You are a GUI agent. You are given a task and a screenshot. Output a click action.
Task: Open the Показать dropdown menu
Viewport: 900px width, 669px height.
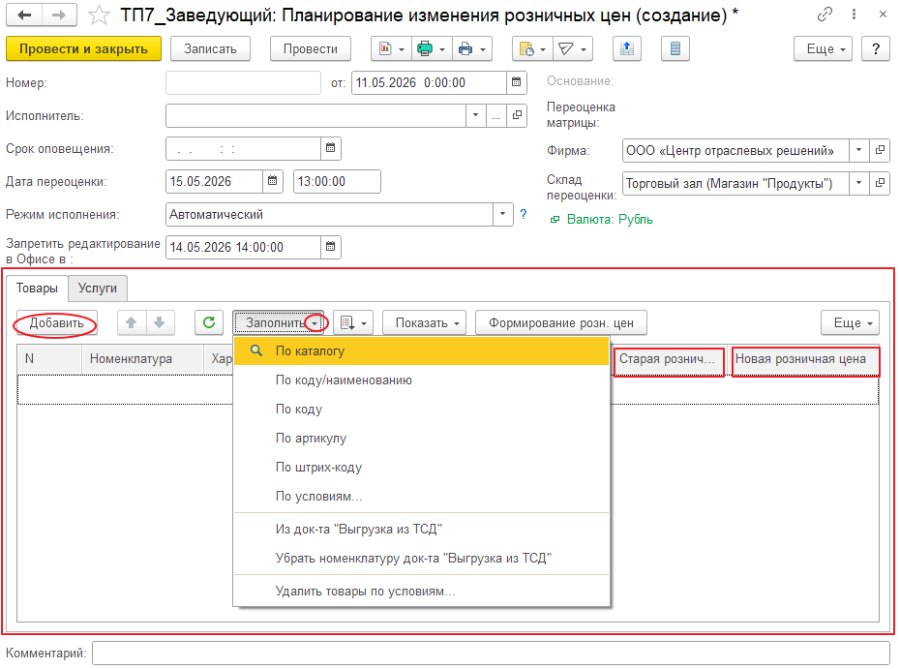pos(424,322)
